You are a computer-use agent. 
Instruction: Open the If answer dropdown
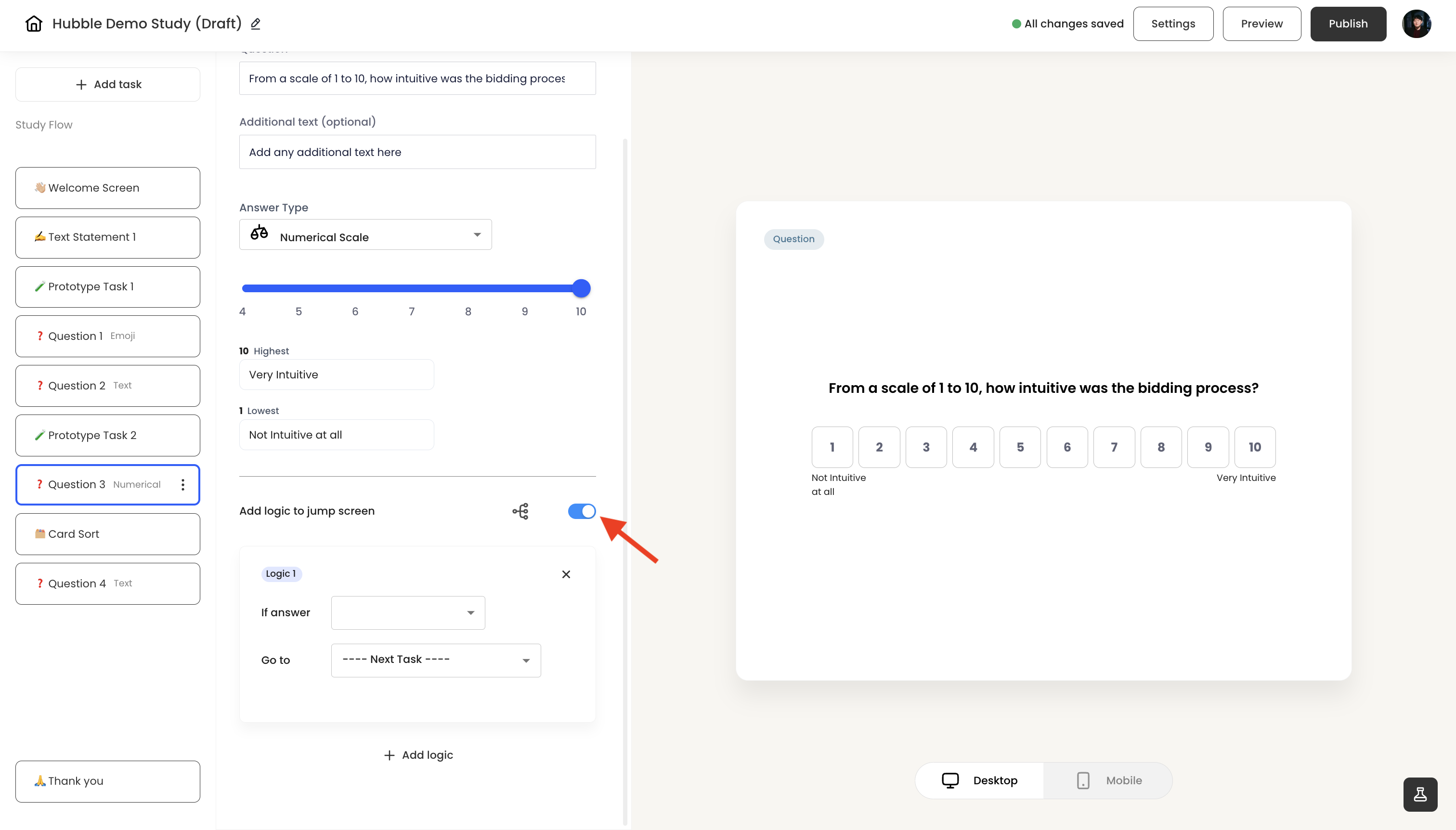click(408, 613)
